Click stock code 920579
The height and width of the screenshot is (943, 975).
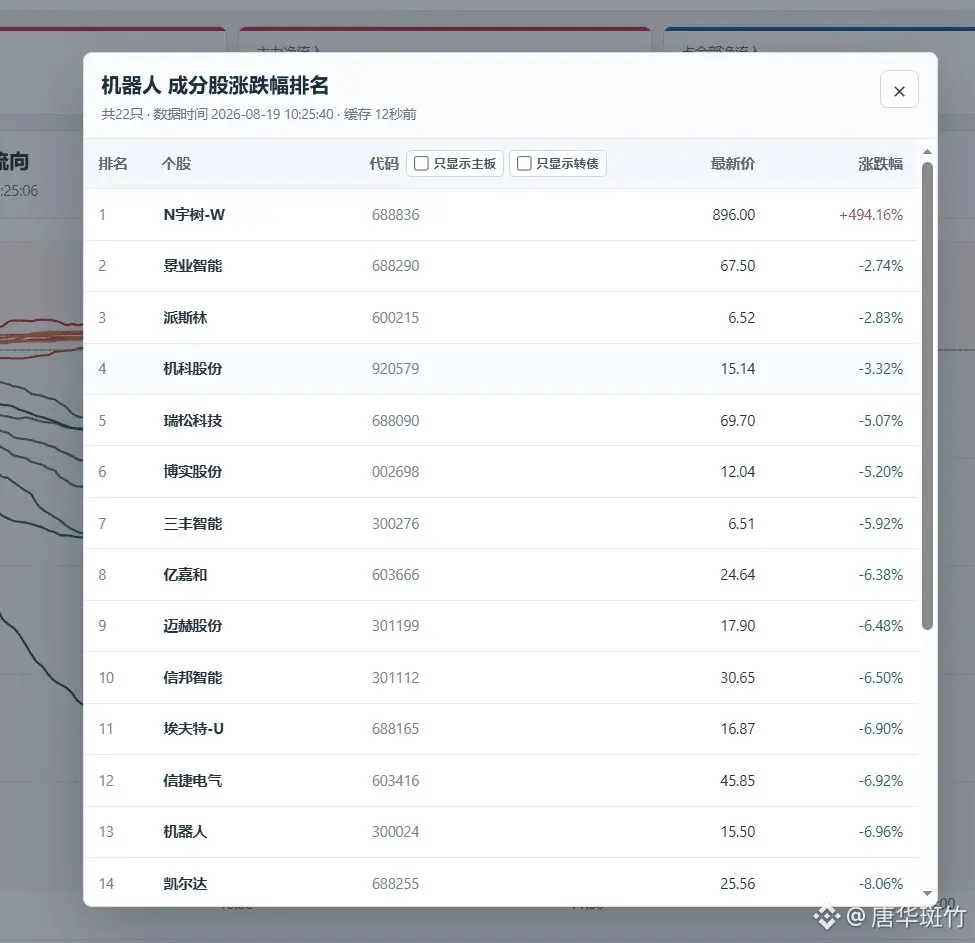click(x=395, y=369)
